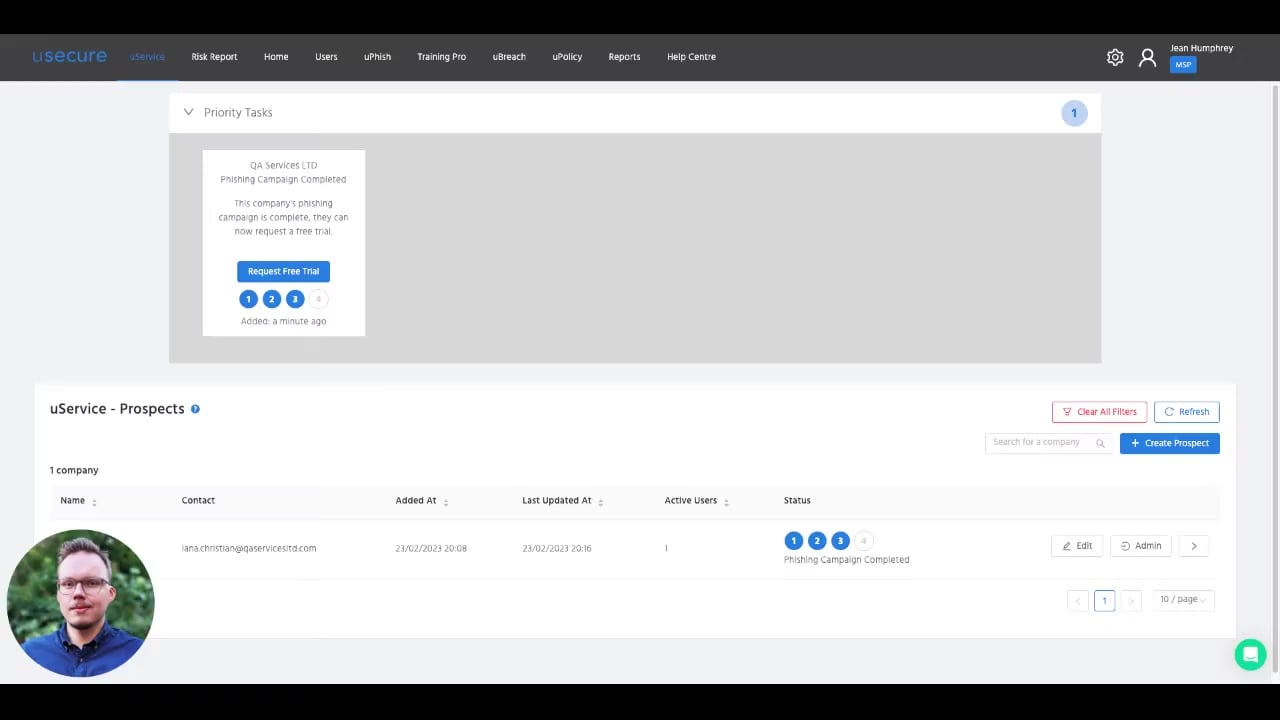Click status step 2 in table row
1280x720 pixels.
pyautogui.click(x=816, y=541)
